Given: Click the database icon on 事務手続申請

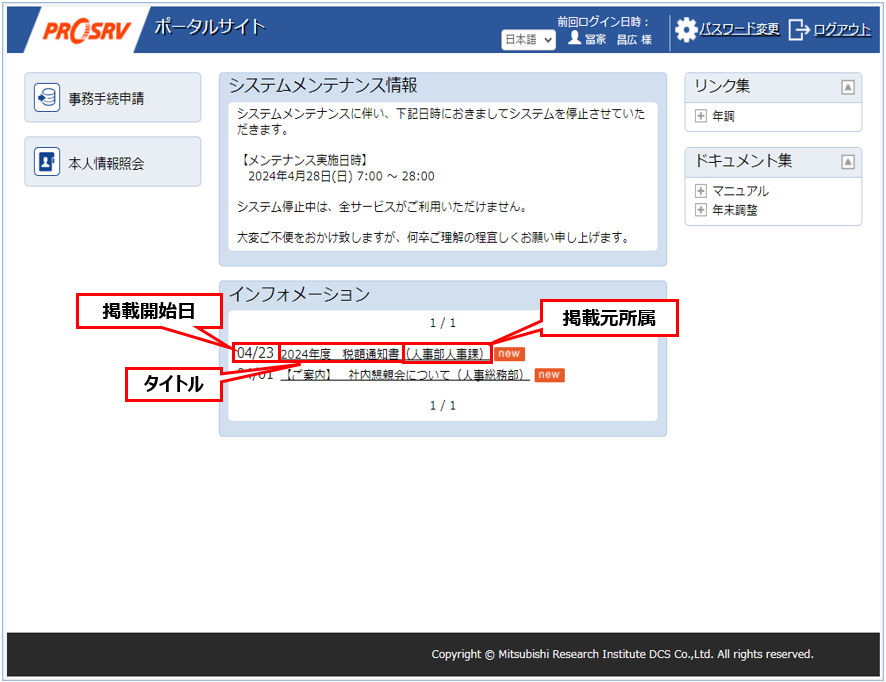Looking at the screenshot, I should 47,98.
